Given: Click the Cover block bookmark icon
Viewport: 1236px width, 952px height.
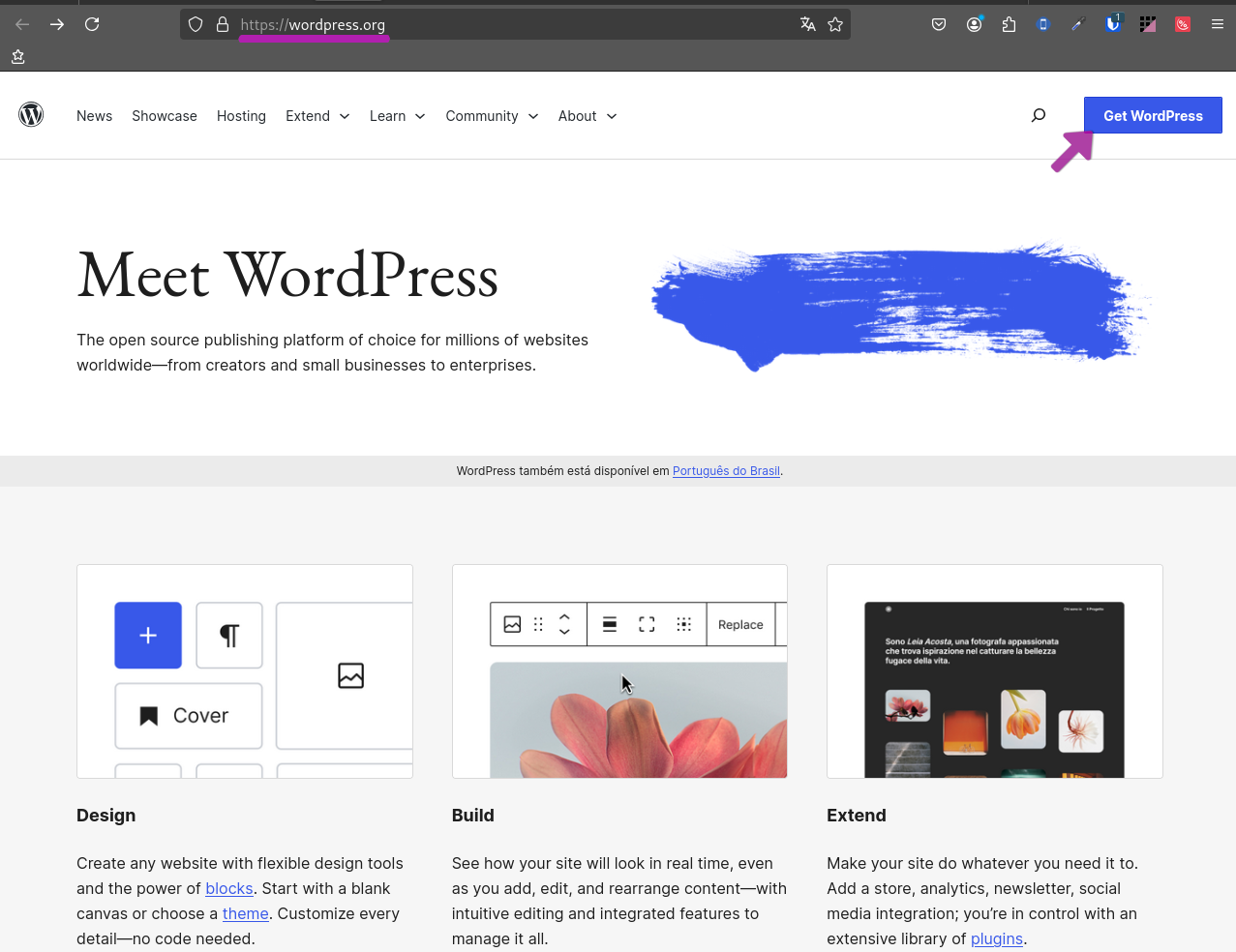Looking at the screenshot, I should coord(149,716).
